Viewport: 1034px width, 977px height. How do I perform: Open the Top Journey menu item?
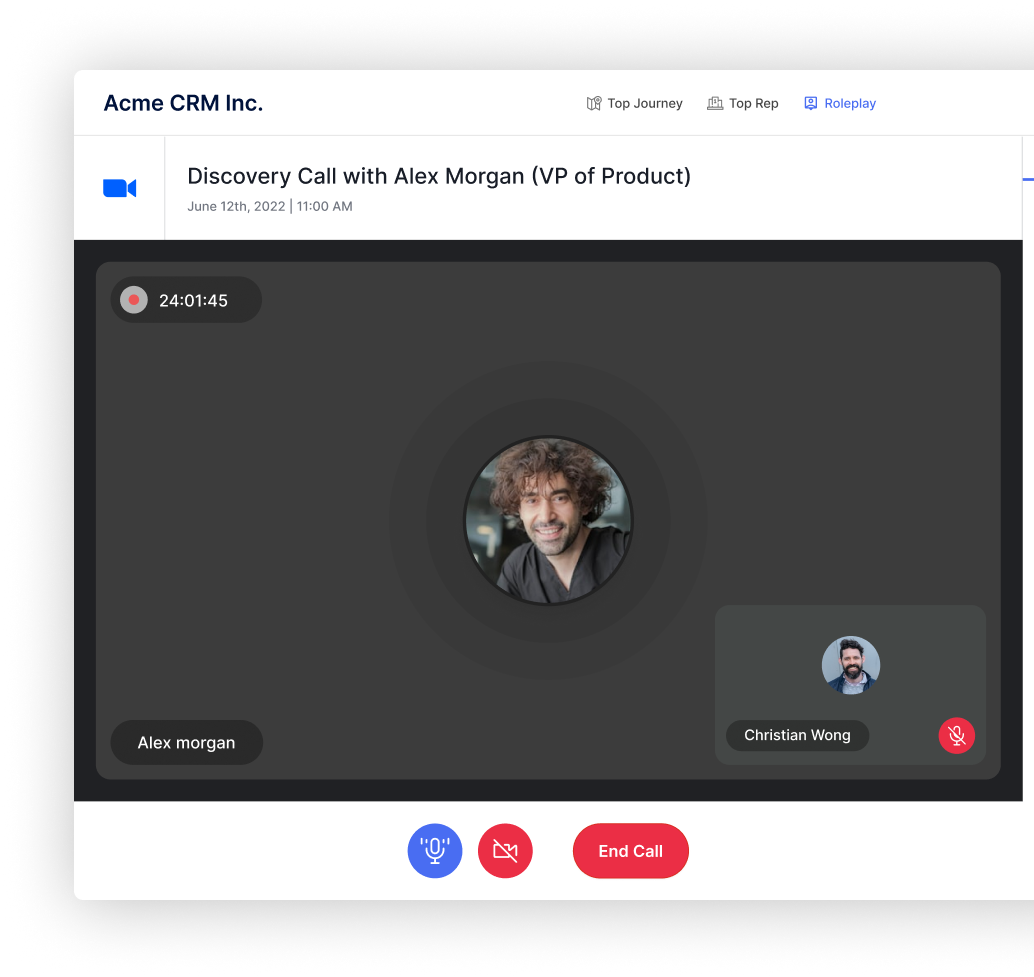point(634,104)
